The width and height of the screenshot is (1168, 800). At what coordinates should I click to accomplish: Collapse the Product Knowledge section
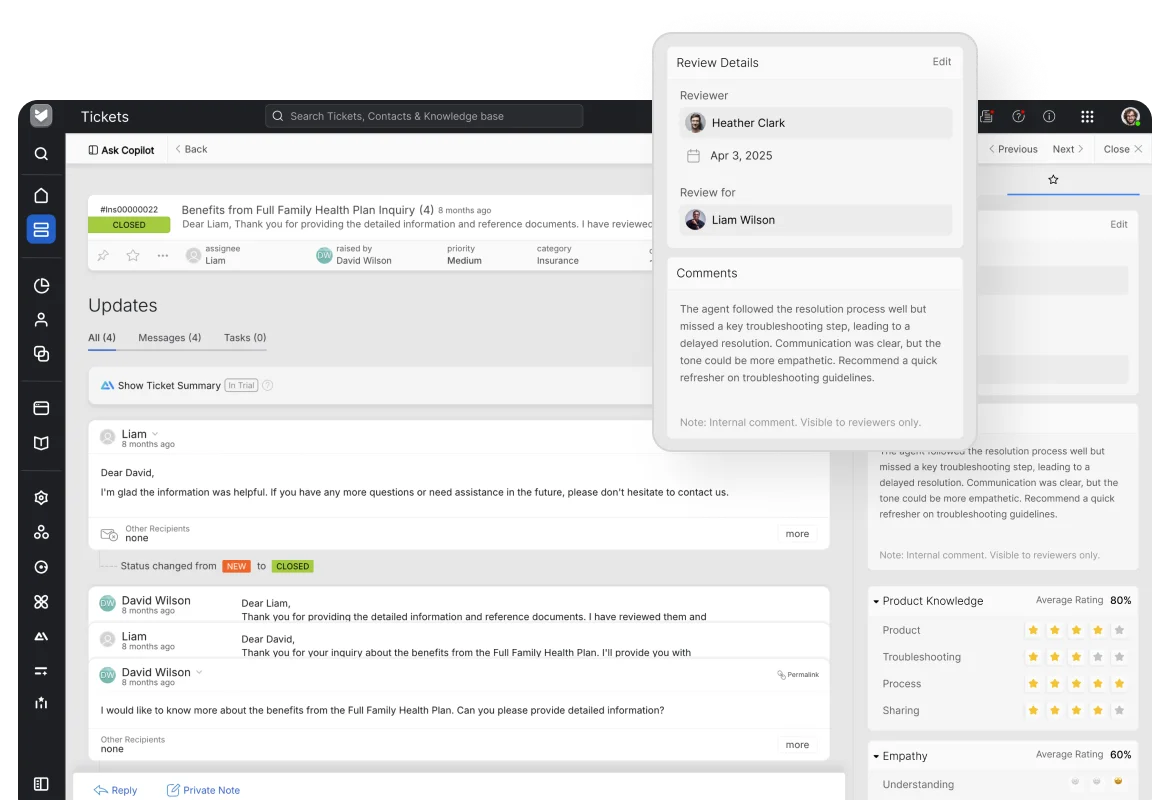click(876, 601)
